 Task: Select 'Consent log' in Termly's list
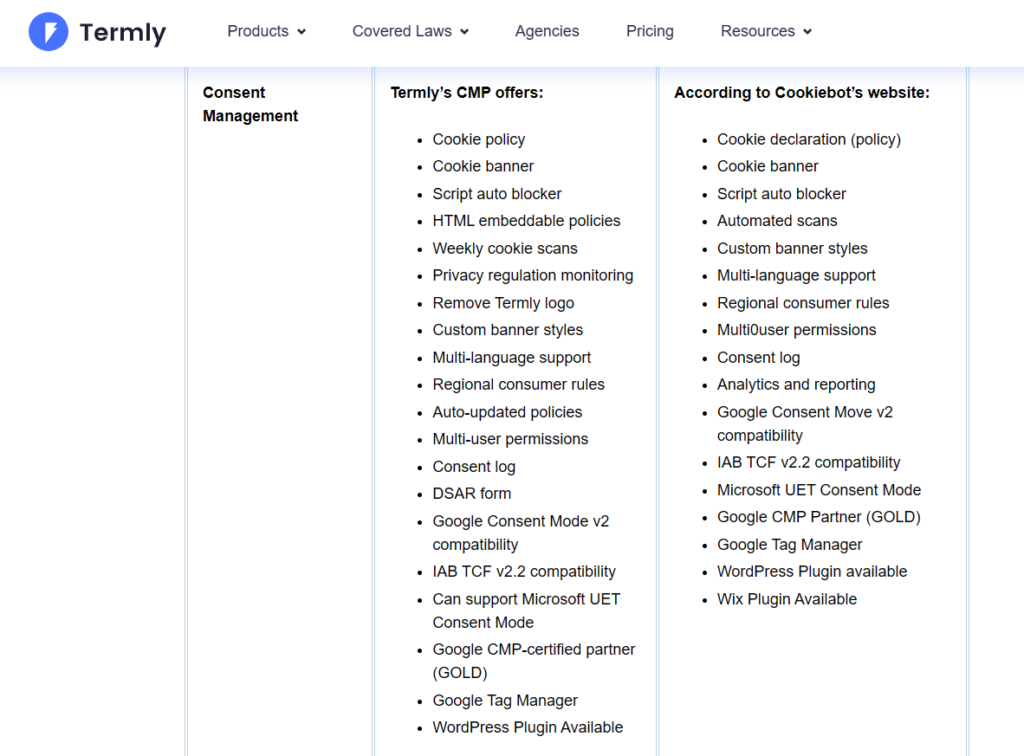(x=474, y=467)
